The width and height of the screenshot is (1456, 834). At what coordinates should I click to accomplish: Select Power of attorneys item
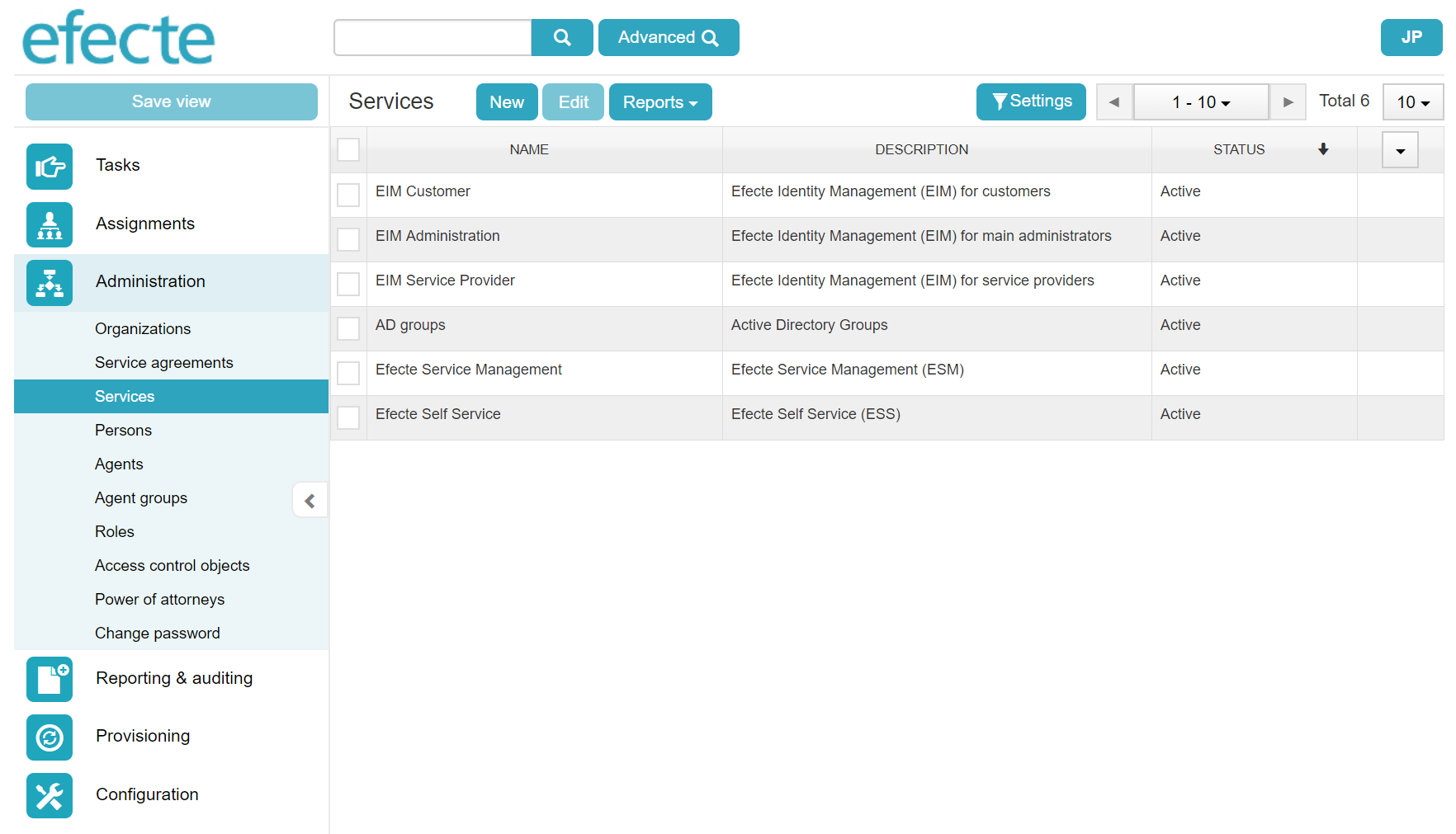point(172,599)
